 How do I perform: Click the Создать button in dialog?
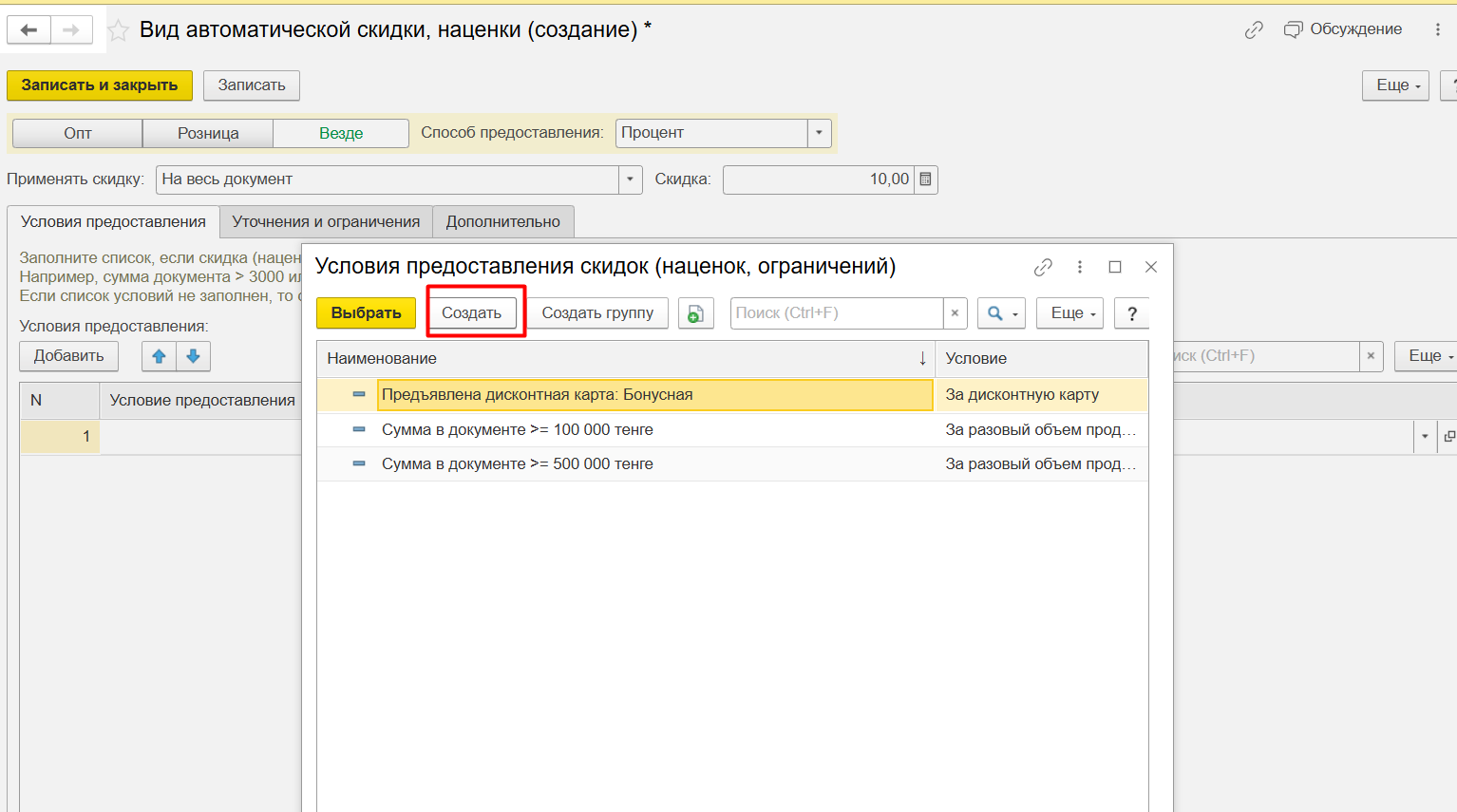pyautogui.click(x=471, y=313)
